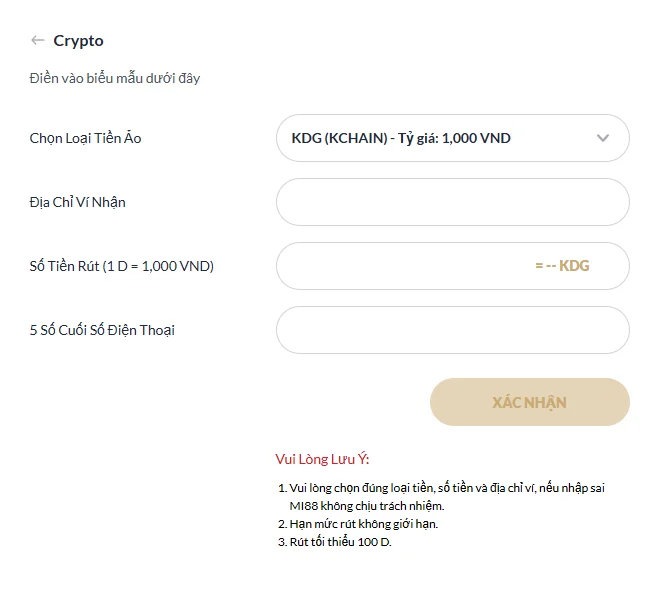Click the "= -- KDG" conversion indicator
The height and width of the screenshot is (593, 661).
click(x=562, y=266)
